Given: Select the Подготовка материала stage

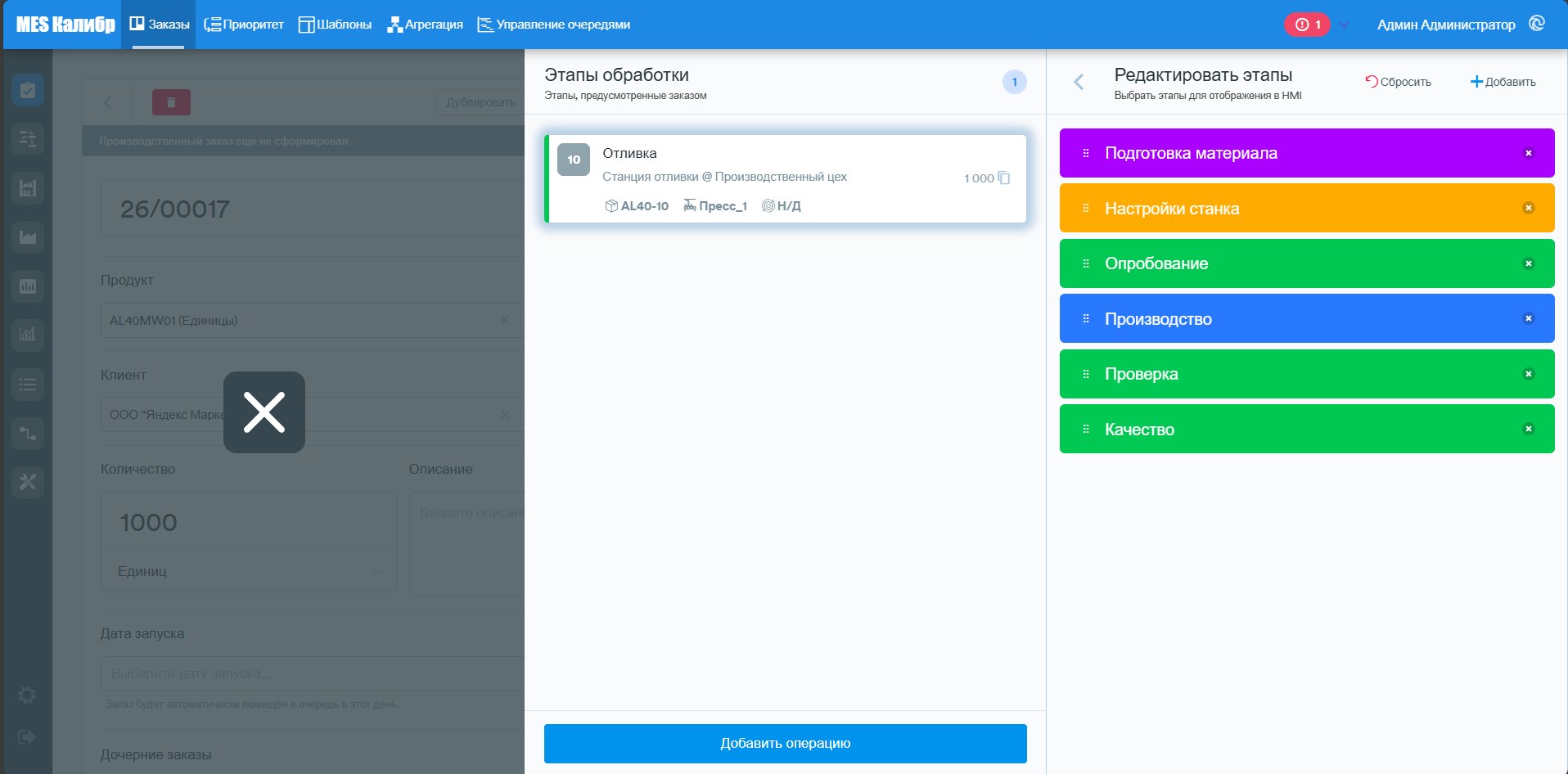Looking at the screenshot, I should [1307, 153].
